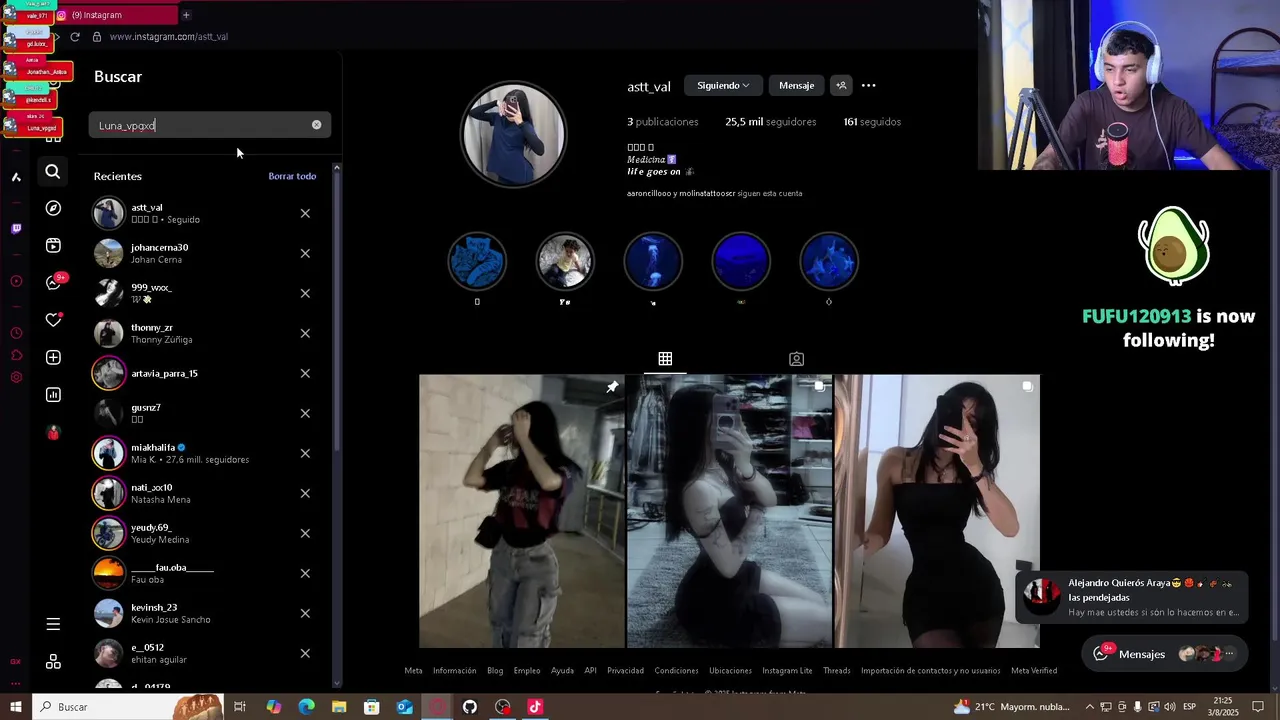Open File Explorer from the taskbar
This screenshot has width=1280, height=720.
tap(339, 707)
